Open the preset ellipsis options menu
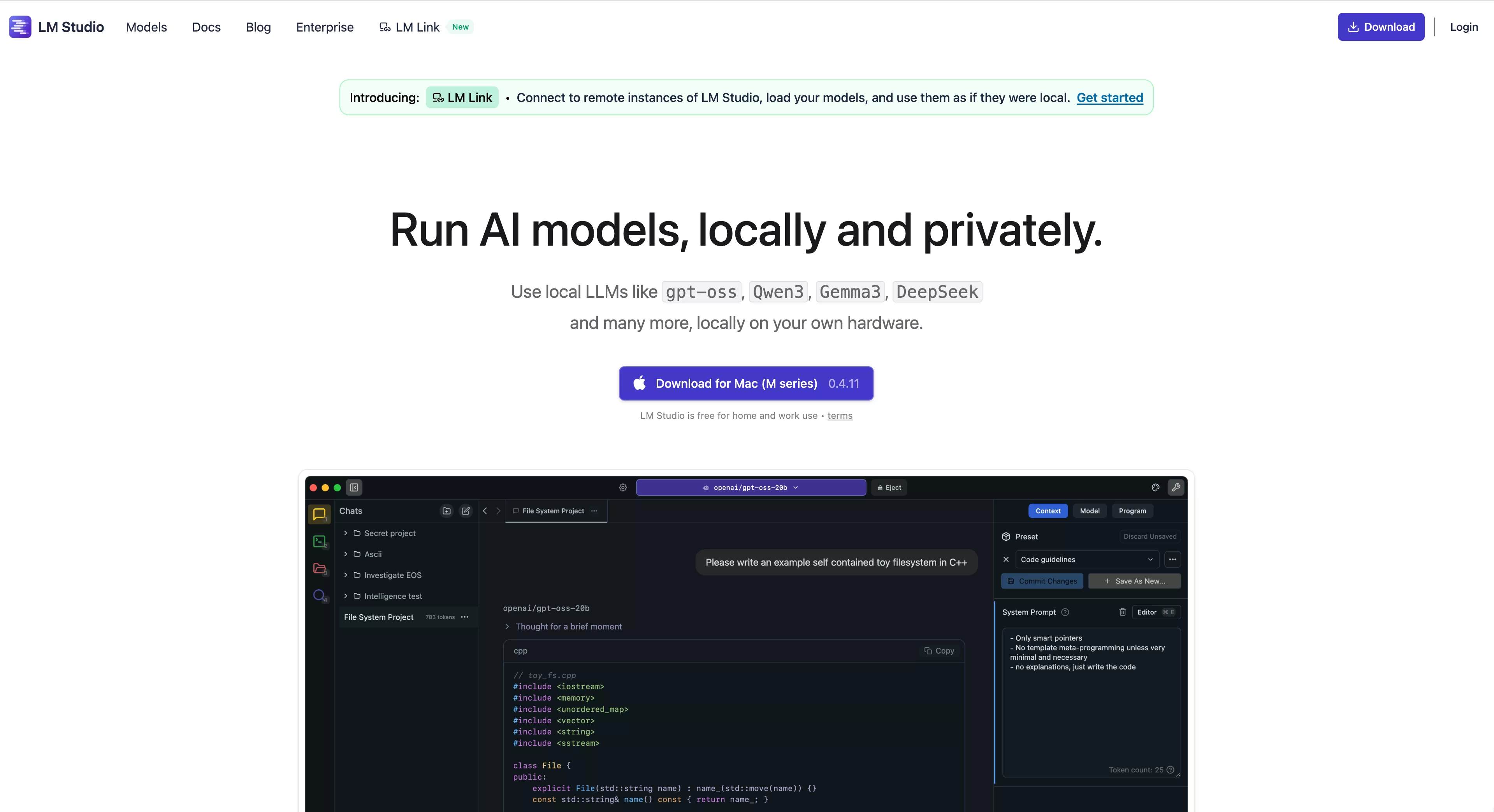Viewport: 1494px width, 812px height. pos(1173,560)
